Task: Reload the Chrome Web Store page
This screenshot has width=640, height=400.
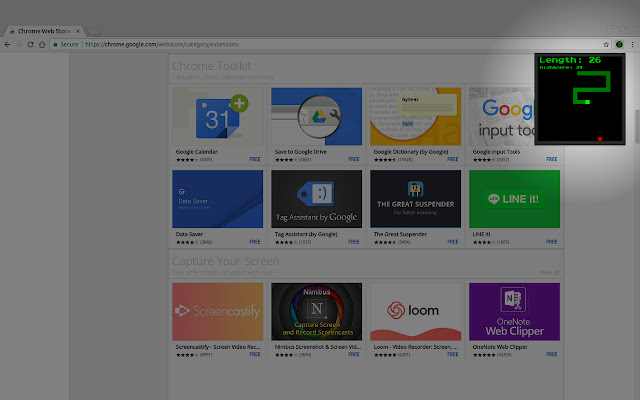Action: (30, 44)
